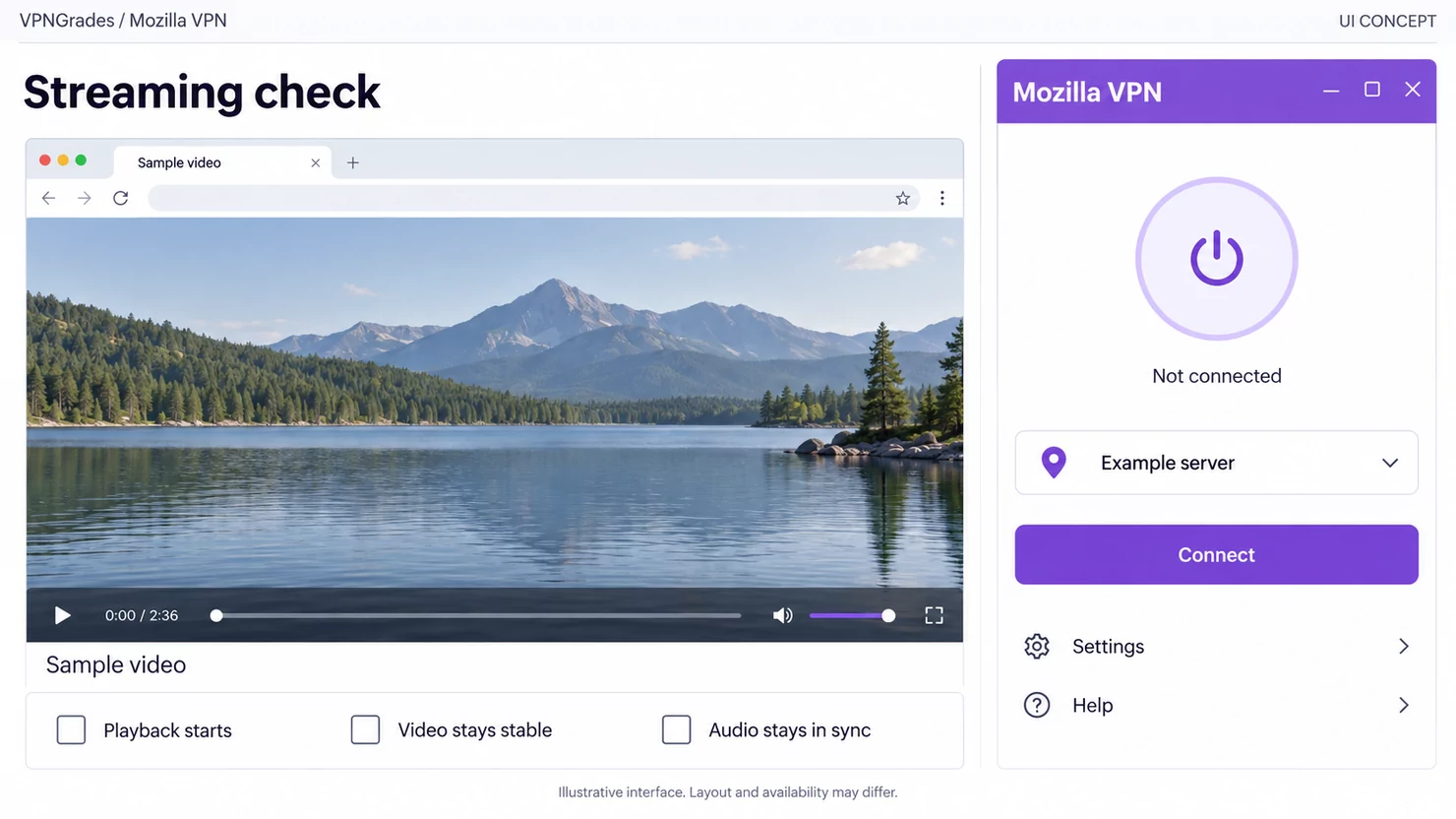This screenshot has width=1456, height=819.
Task: Click the Help question mark icon
Action: (x=1037, y=706)
